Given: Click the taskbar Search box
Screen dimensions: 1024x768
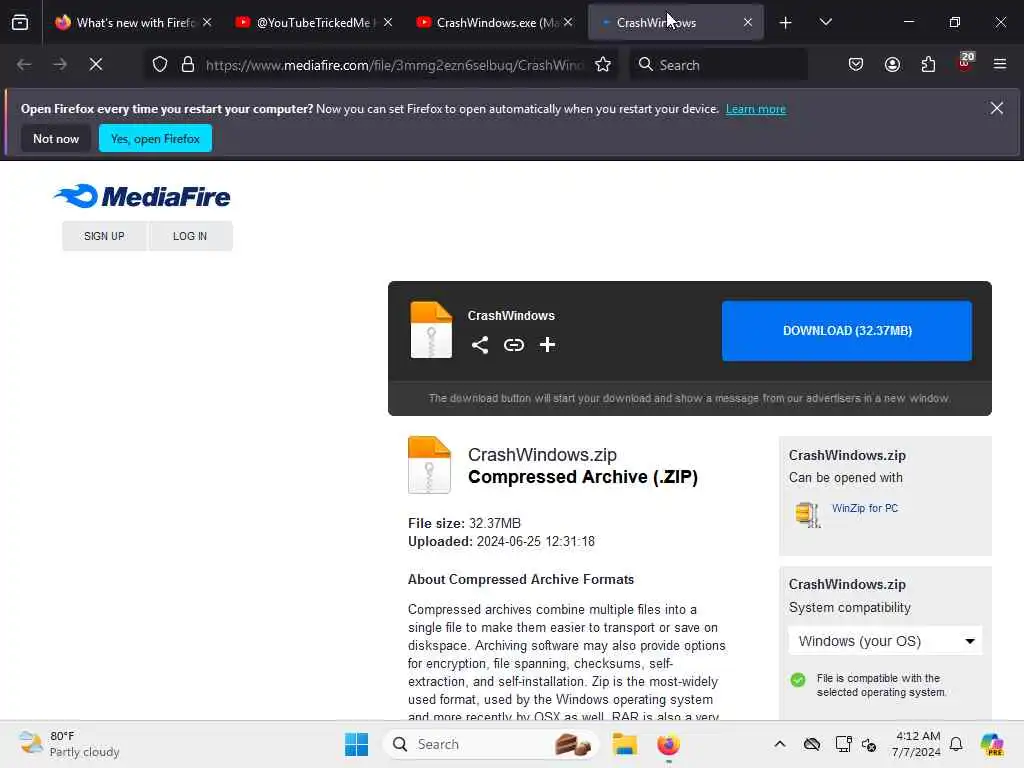Looking at the screenshot, I should pyautogui.click(x=491, y=744).
